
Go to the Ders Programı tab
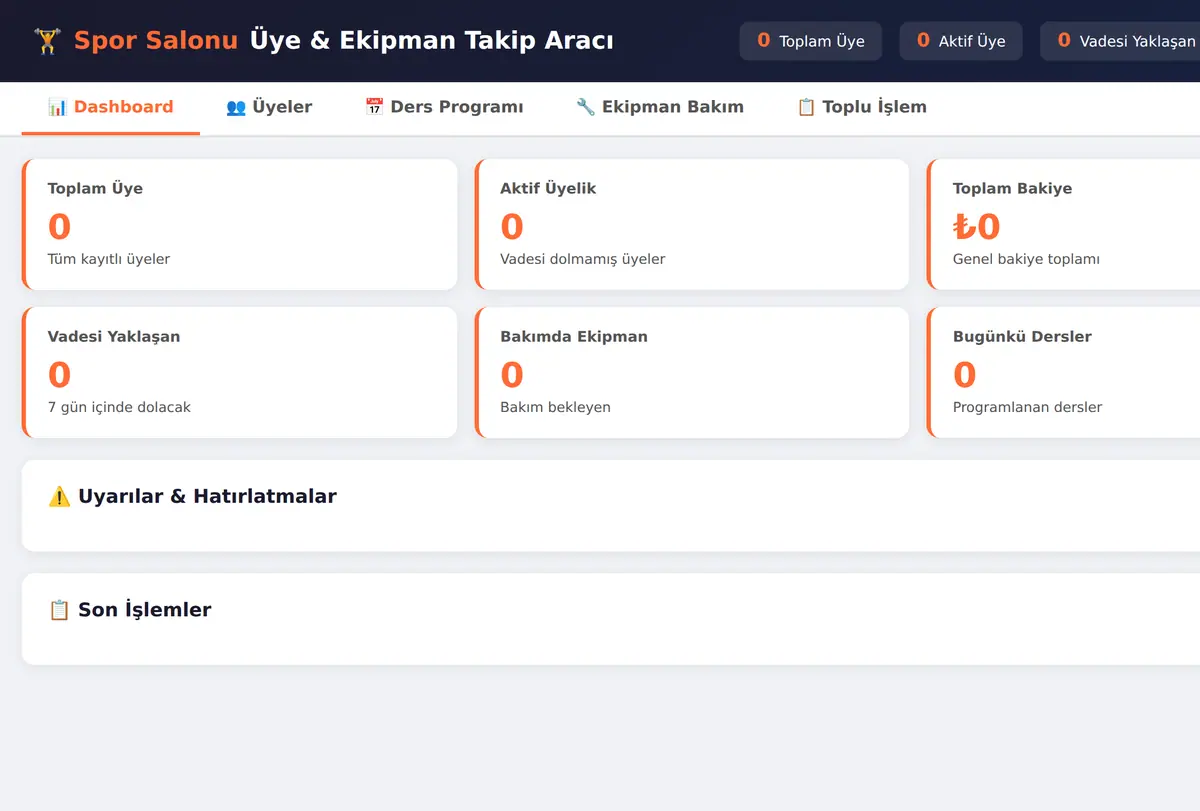coord(444,108)
